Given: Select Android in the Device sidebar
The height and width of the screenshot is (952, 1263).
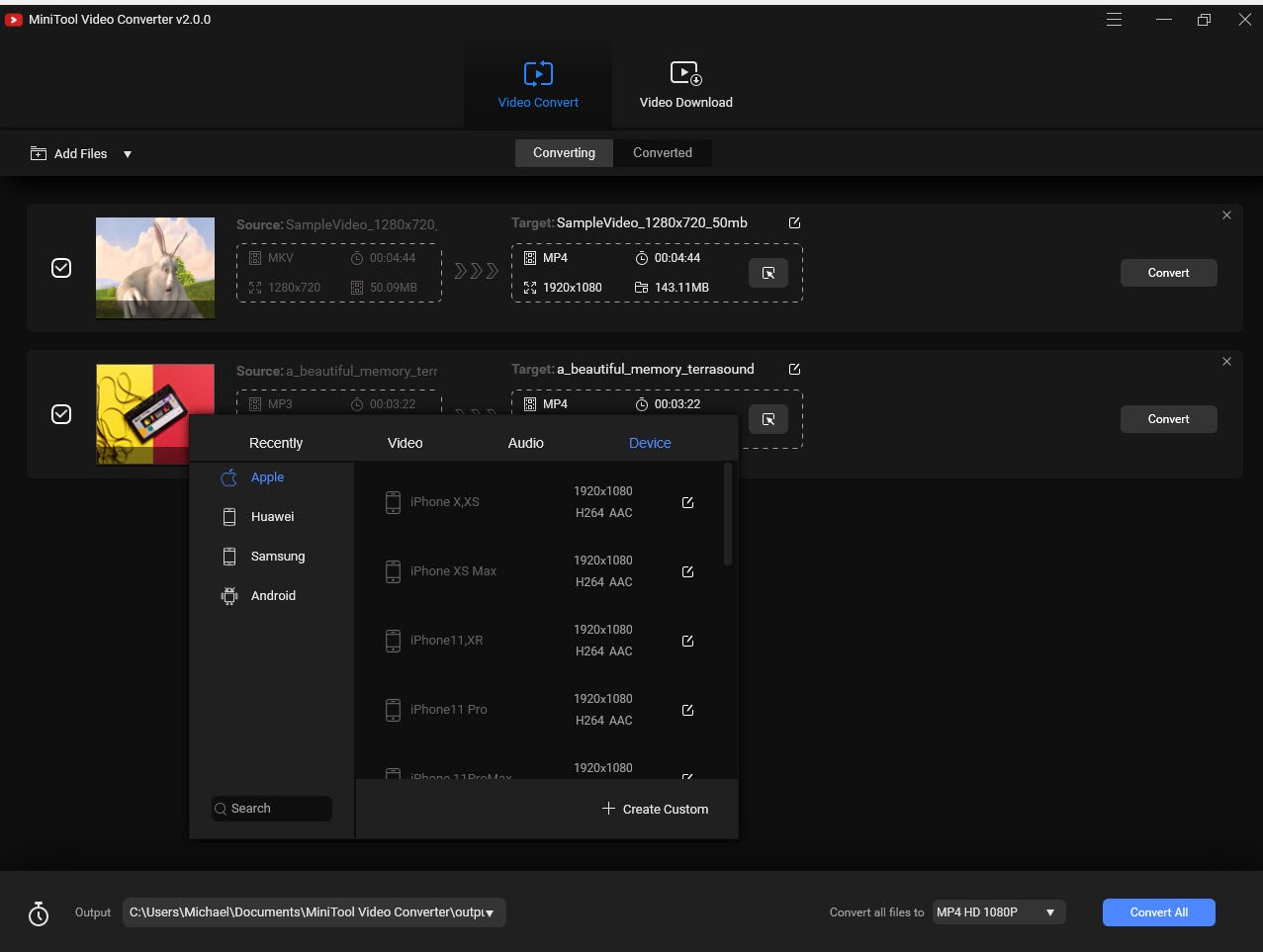Looking at the screenshot, I should [272, 595].
